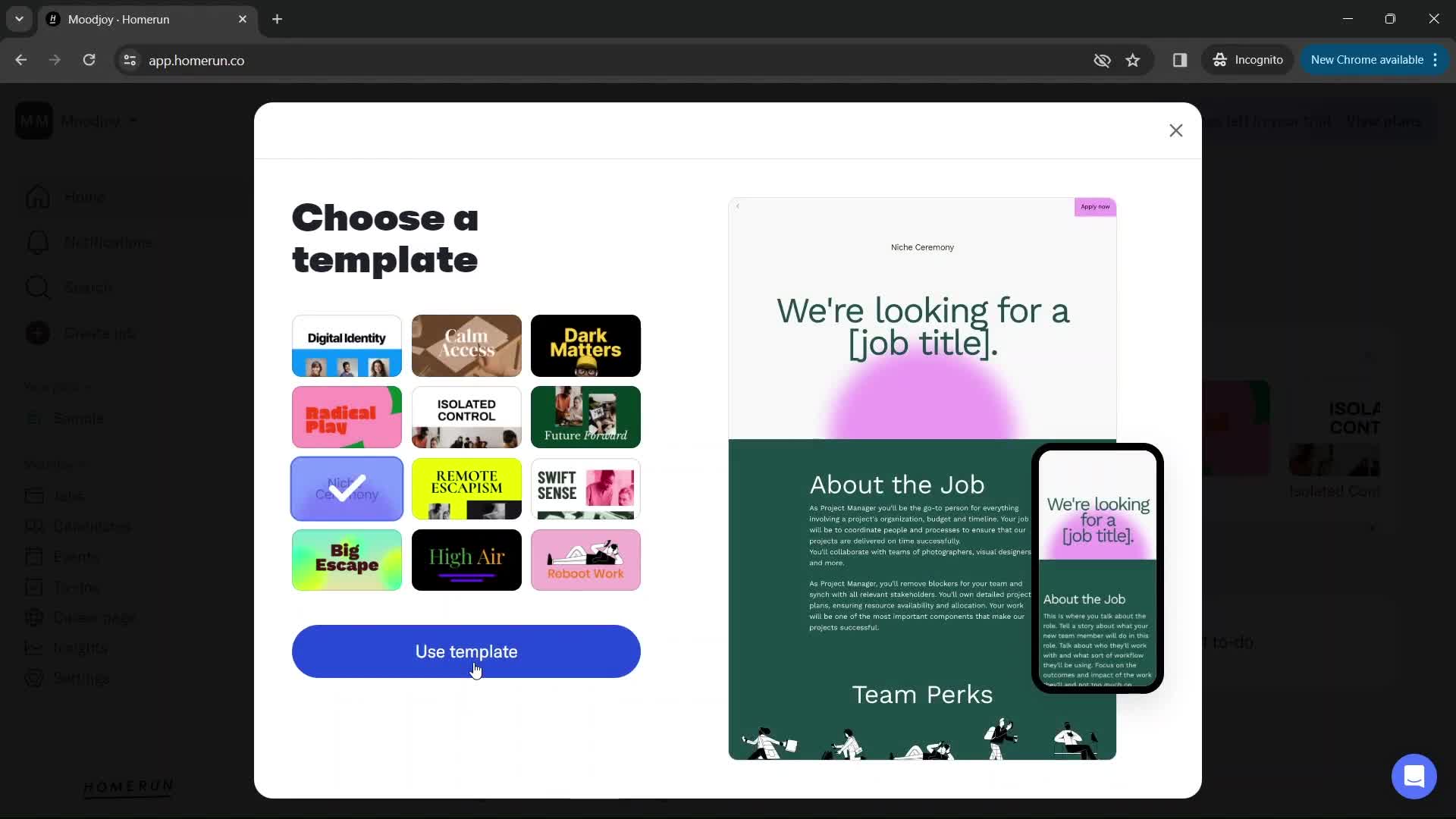Click the High Air template icon

[x=466, y=560]
